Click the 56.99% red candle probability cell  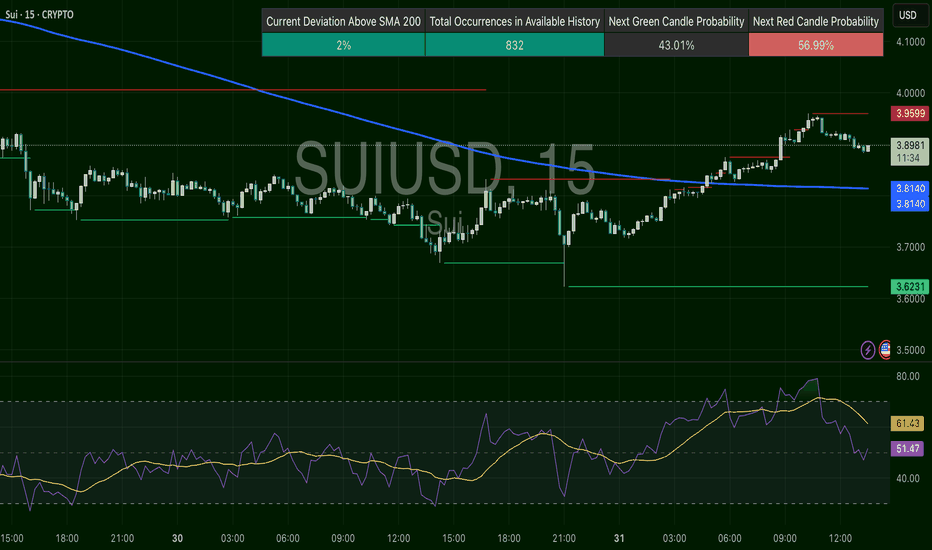coord(816,45)
